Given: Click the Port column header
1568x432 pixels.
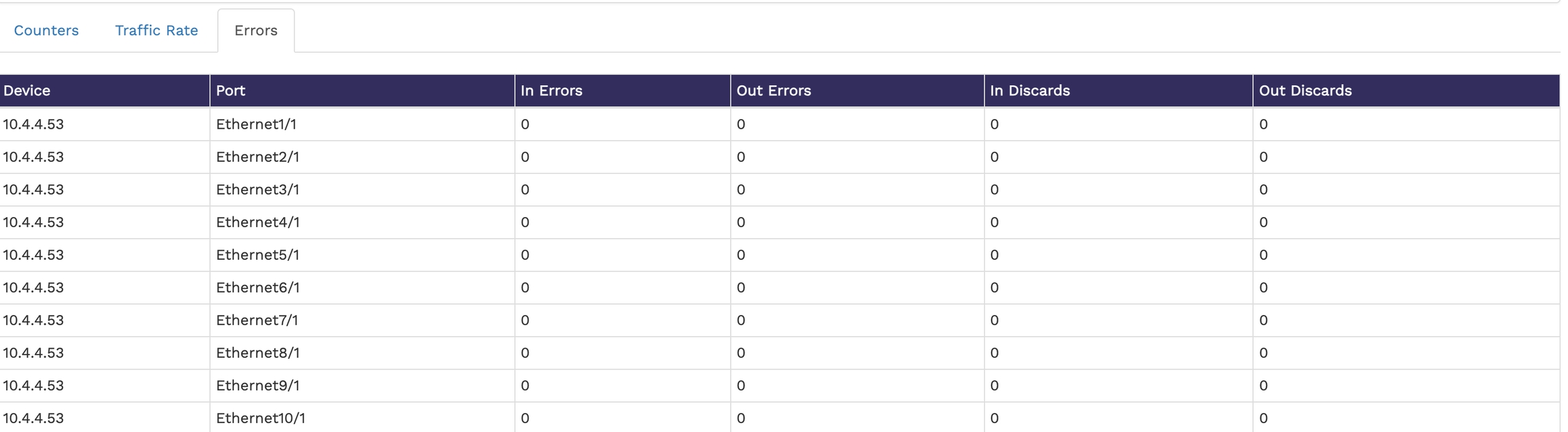Looking at the screenshot, I should [231, 90].
